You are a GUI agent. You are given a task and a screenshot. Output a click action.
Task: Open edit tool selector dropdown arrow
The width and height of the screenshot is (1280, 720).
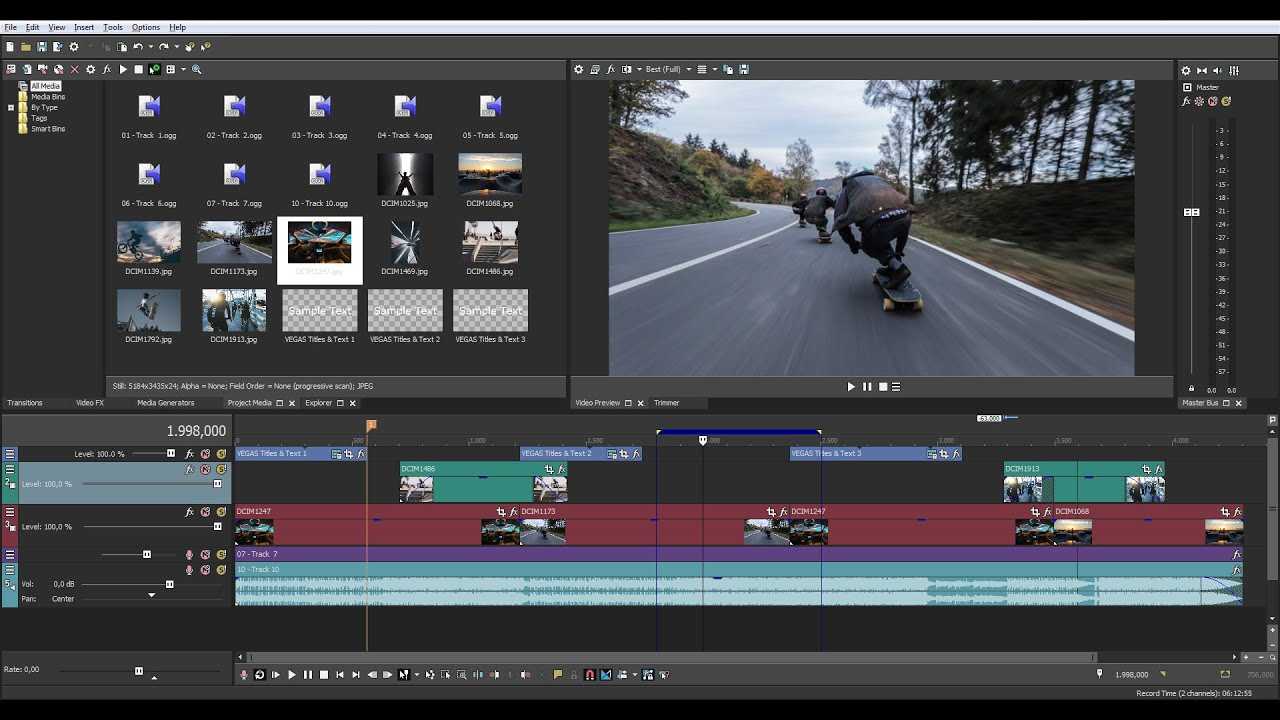(416, 675)
